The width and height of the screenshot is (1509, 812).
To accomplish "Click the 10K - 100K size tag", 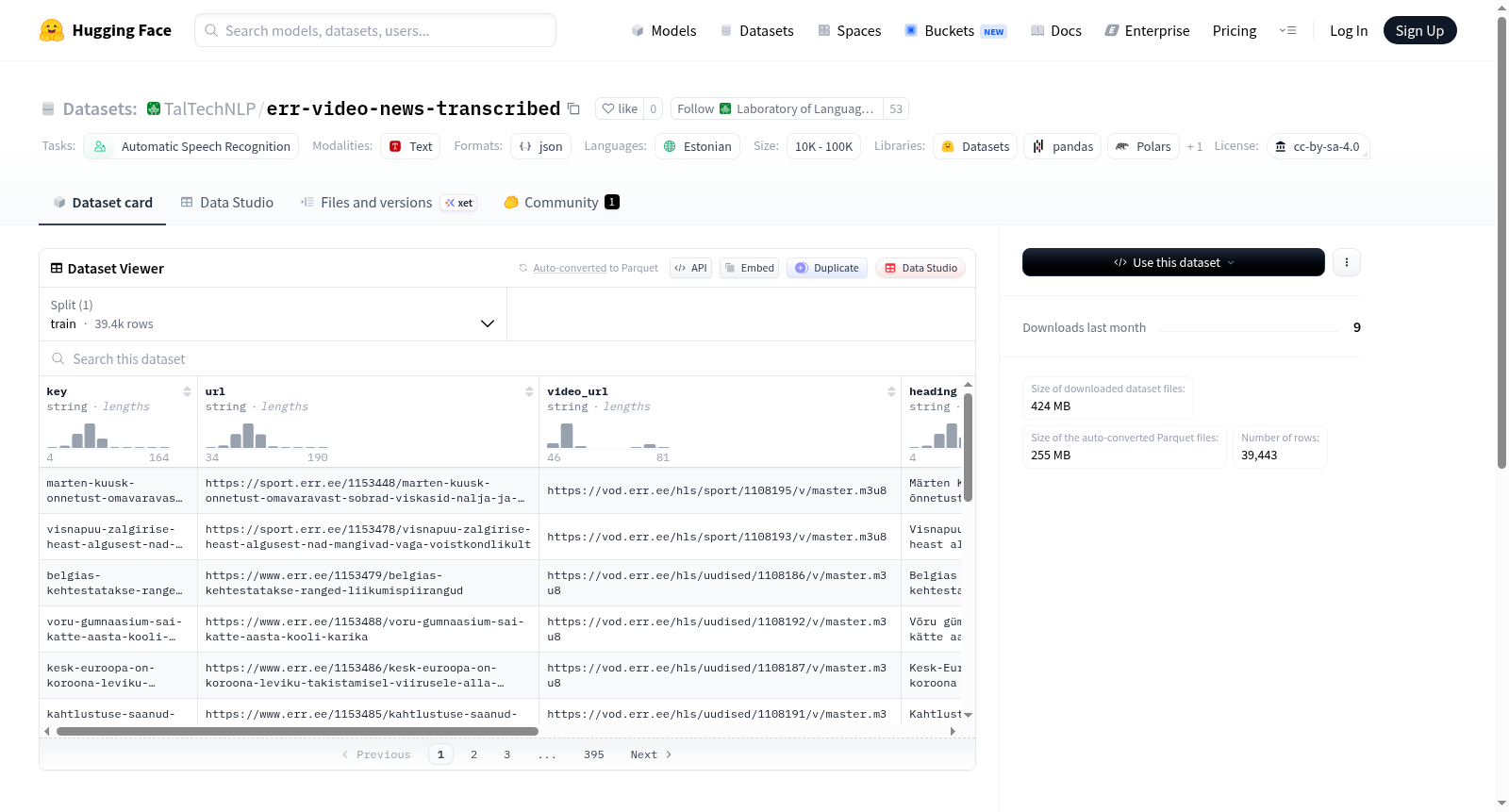I will click(x=823, y=146).
